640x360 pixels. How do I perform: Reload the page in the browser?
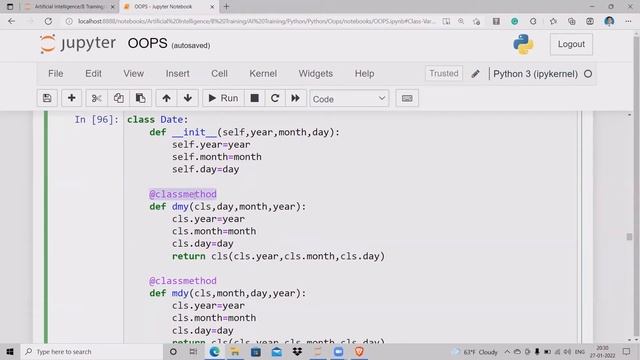click(48, 21)
